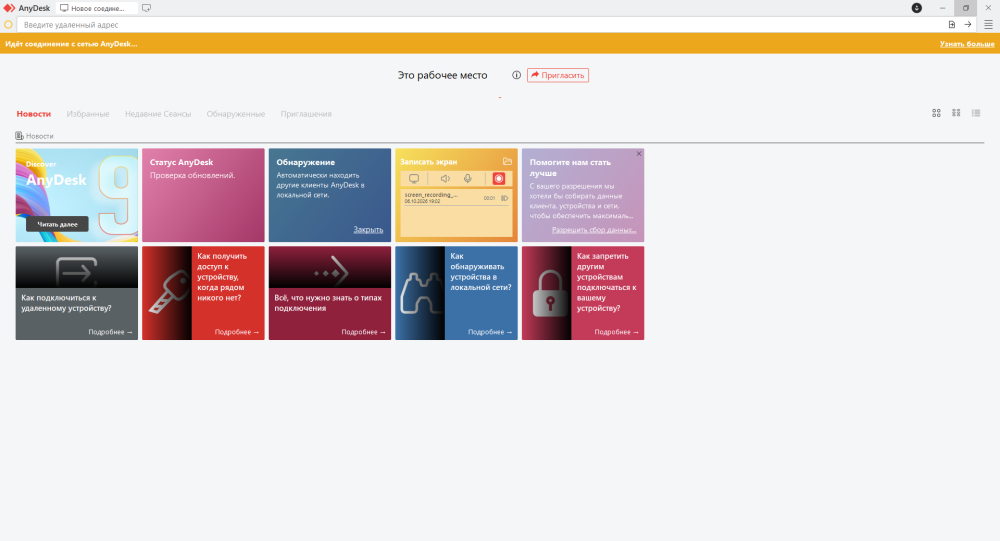Click the file transfer icon in the address bar
Image resolution: width=1000 pixels, height=541 pixels.
952,24
